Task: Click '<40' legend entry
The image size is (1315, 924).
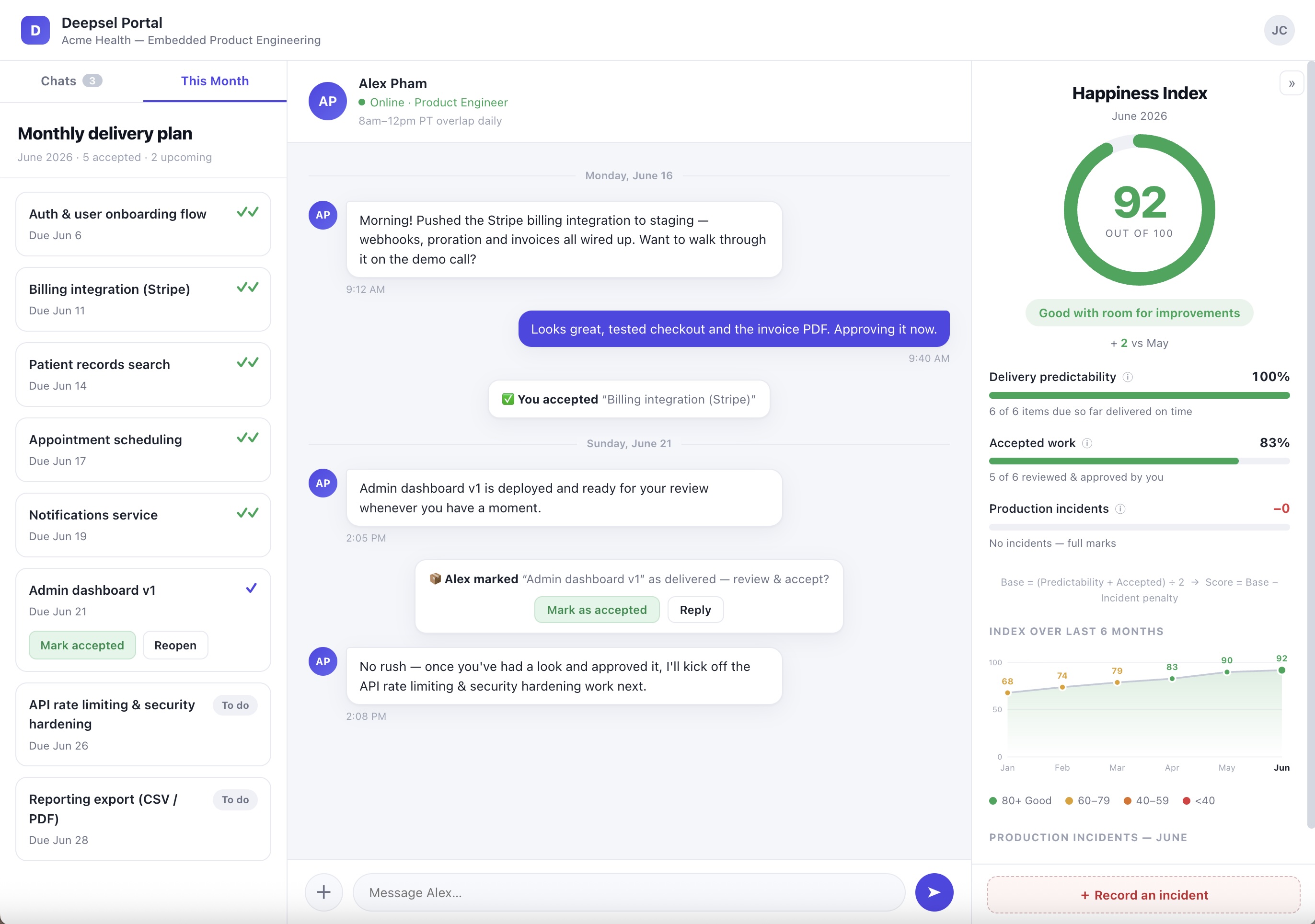Action: tap(1199, 800)
